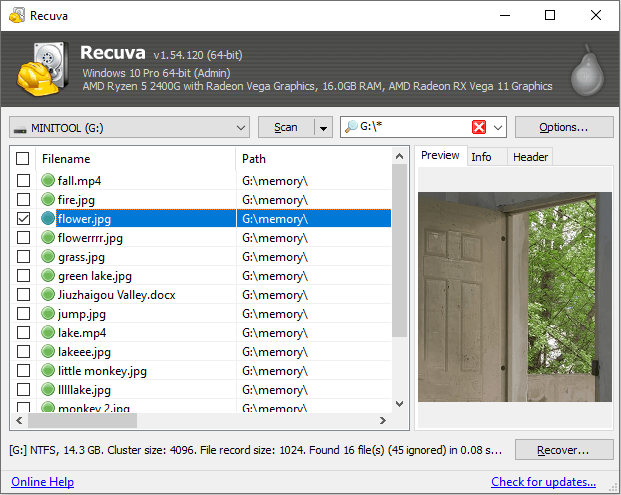Click the Recover button
Image resolution: width=621 pixels, height=495 pixels.
tap(564, 450)
